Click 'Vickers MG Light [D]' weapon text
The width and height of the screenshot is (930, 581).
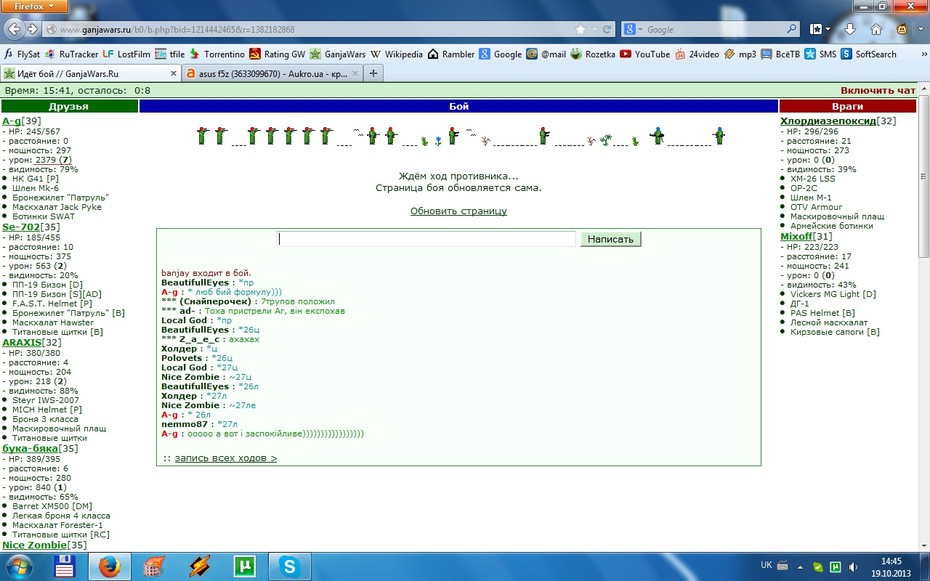(833, 294)
